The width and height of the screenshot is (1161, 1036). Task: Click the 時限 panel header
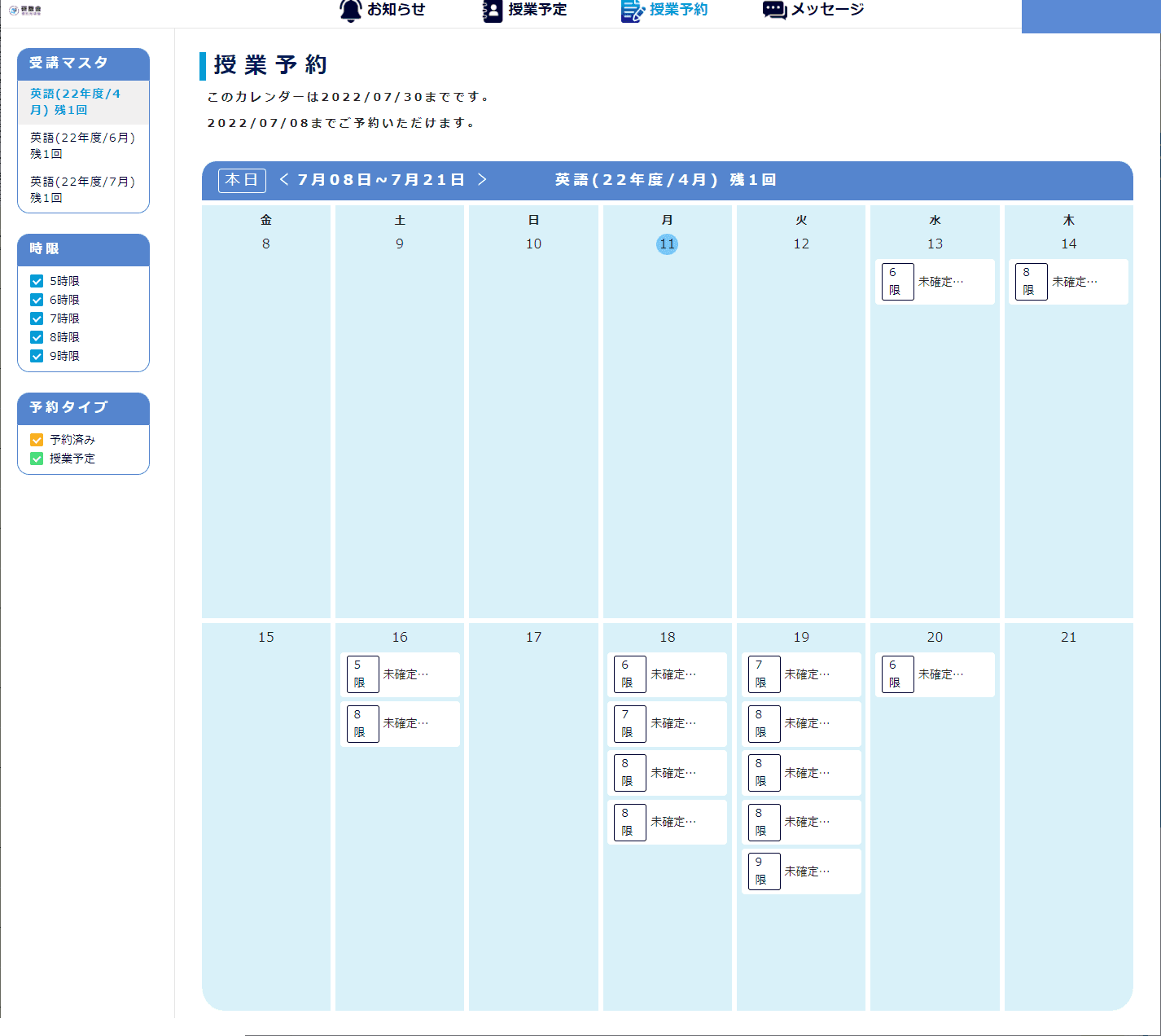(83, 249)
